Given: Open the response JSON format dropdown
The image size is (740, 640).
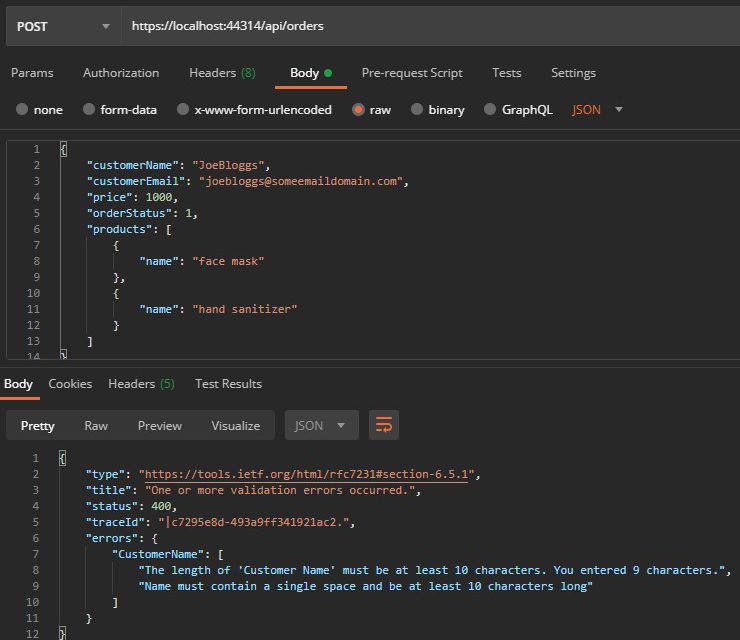Looking at the screenshot, I should [x=321, y=425].
